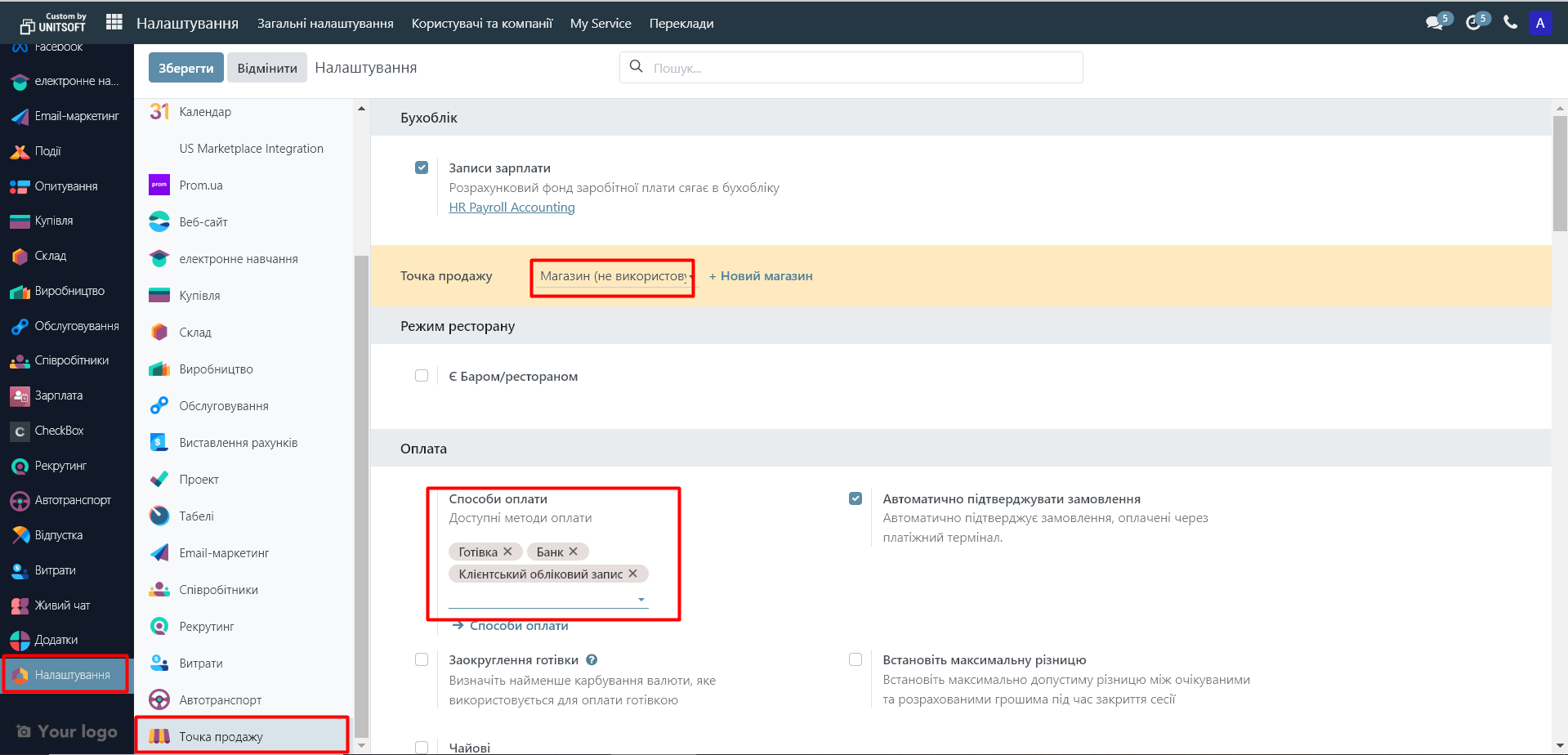Expand the payment methods dropdown arrow
Image resolution: width=1568 pixels, height=755 pixels.
point(641,600)
